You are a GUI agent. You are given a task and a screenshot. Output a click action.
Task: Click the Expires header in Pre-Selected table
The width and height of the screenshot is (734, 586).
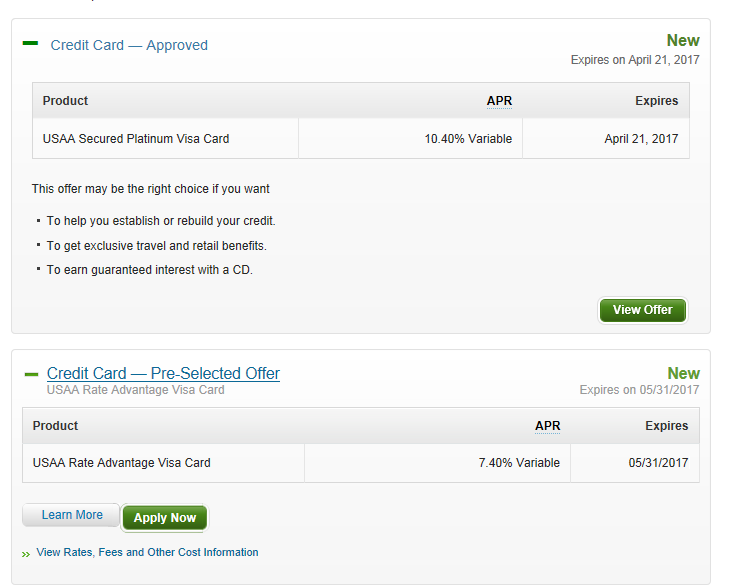point(667,425)
